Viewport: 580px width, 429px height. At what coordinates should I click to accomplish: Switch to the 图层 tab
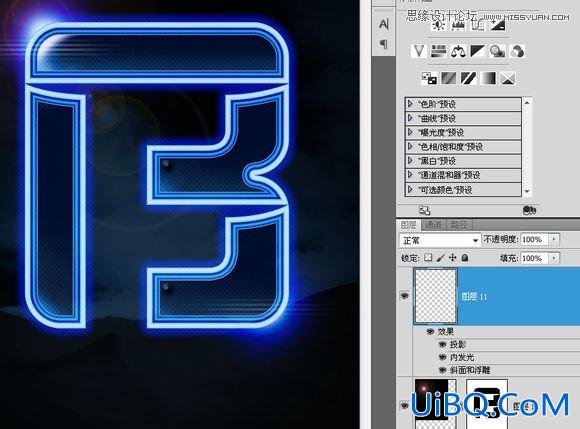point(409,224)
